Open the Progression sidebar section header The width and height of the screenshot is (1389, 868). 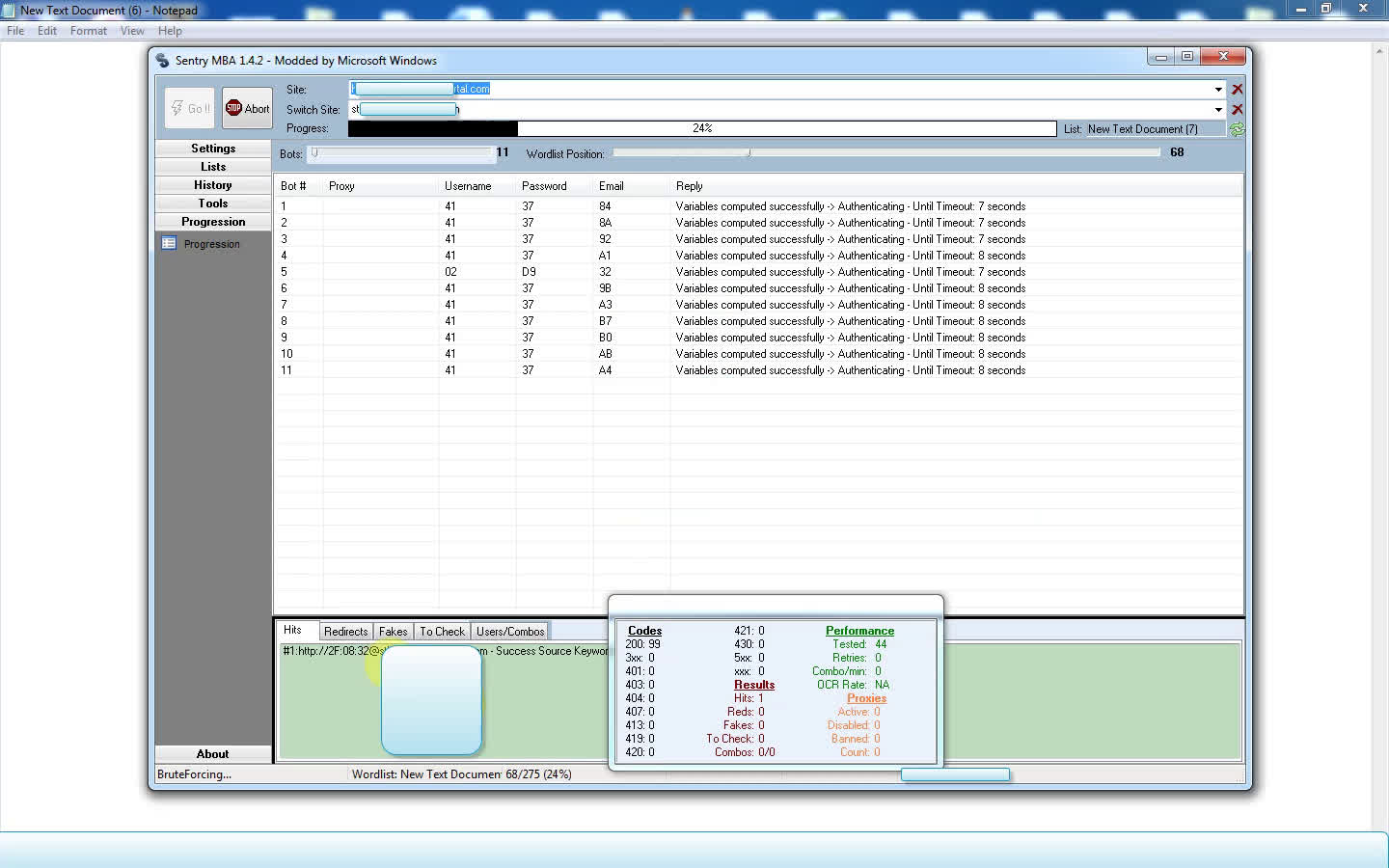pyautogui.click(x=213, y=222)
